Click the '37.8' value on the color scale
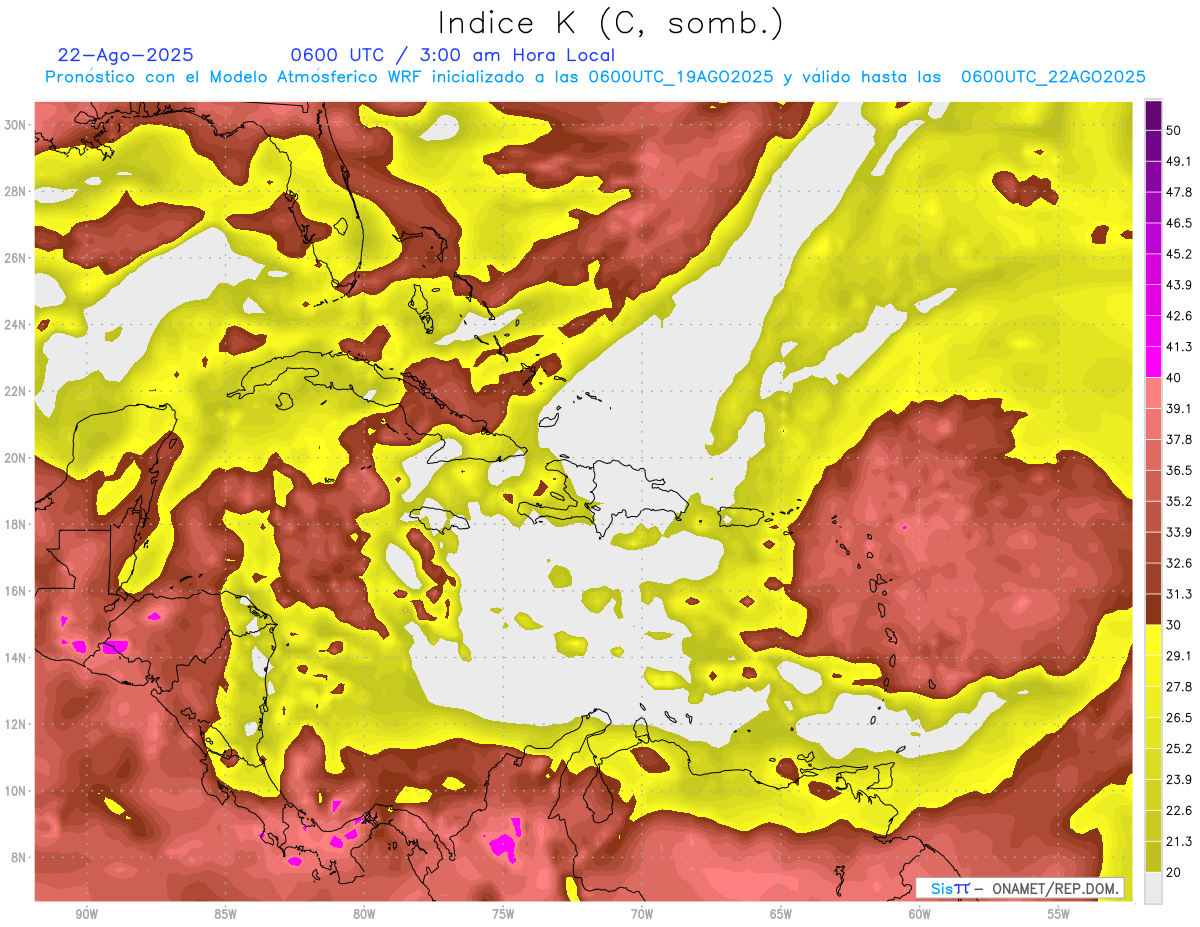This screenshot has height=927, width=1200. click(x=1179, y=440)
